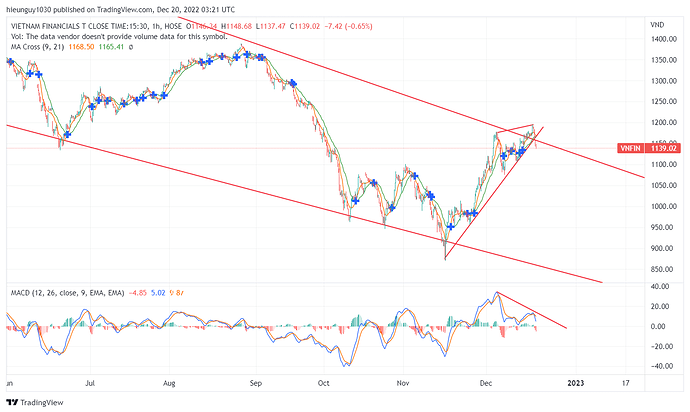Click the change value −7.42 (−0.65%)

click(349, 26)
